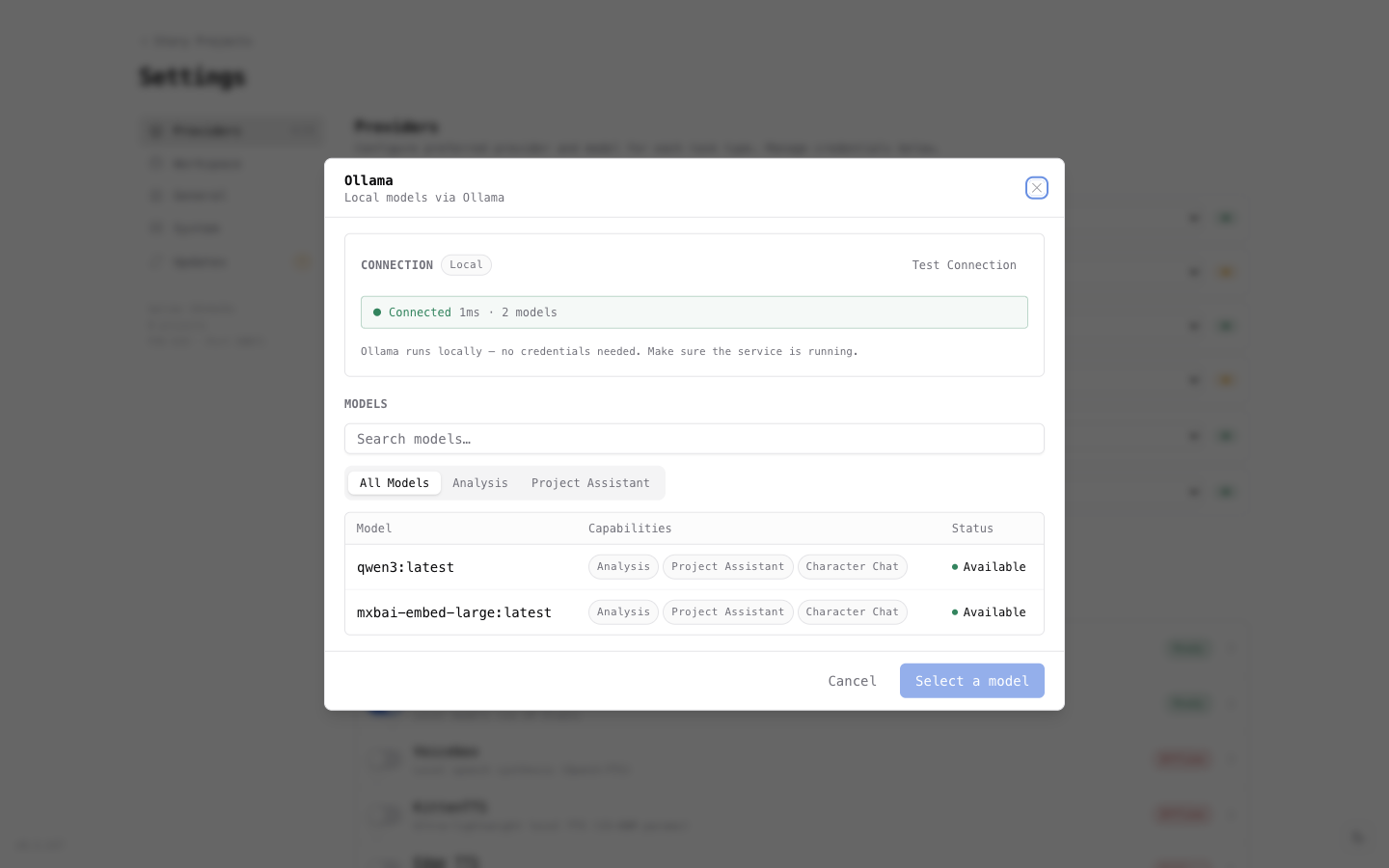Toggle Character Chat capability for qwen3:latest

(852, 567)
